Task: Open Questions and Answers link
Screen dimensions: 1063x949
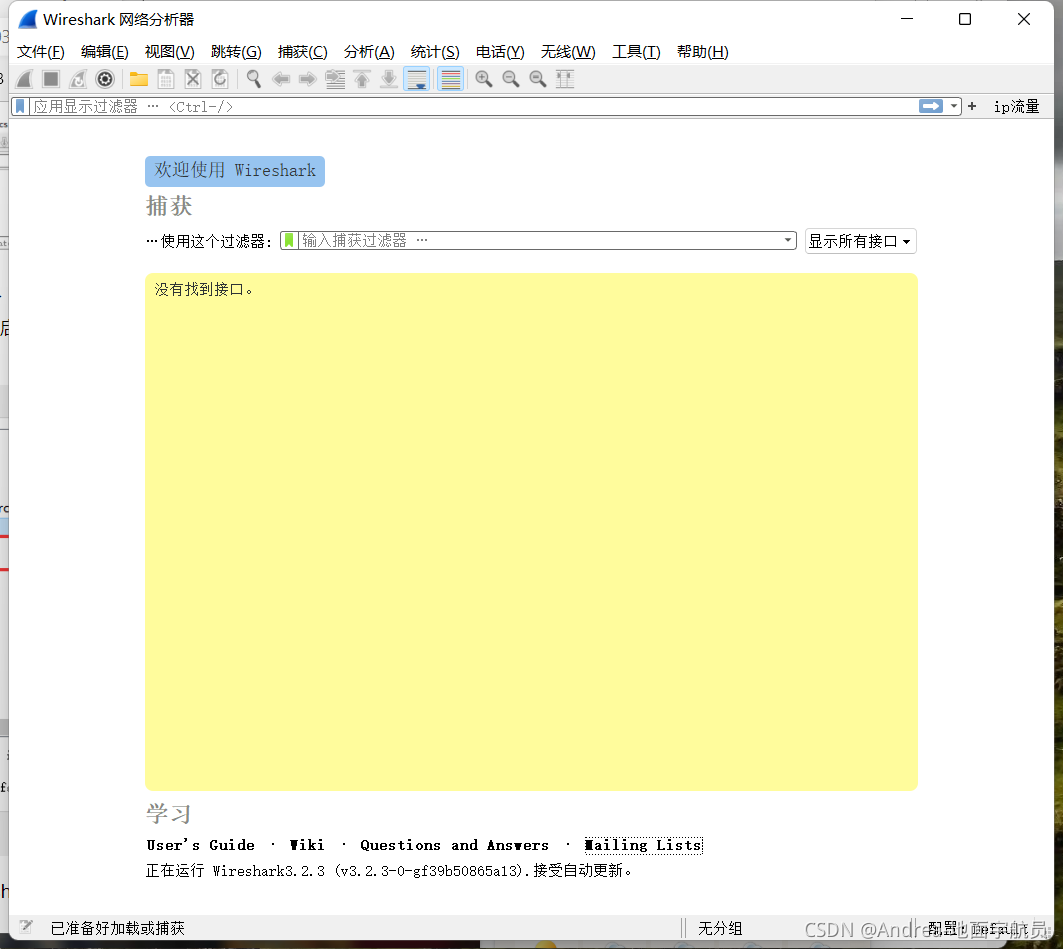Action: point(454,845)
